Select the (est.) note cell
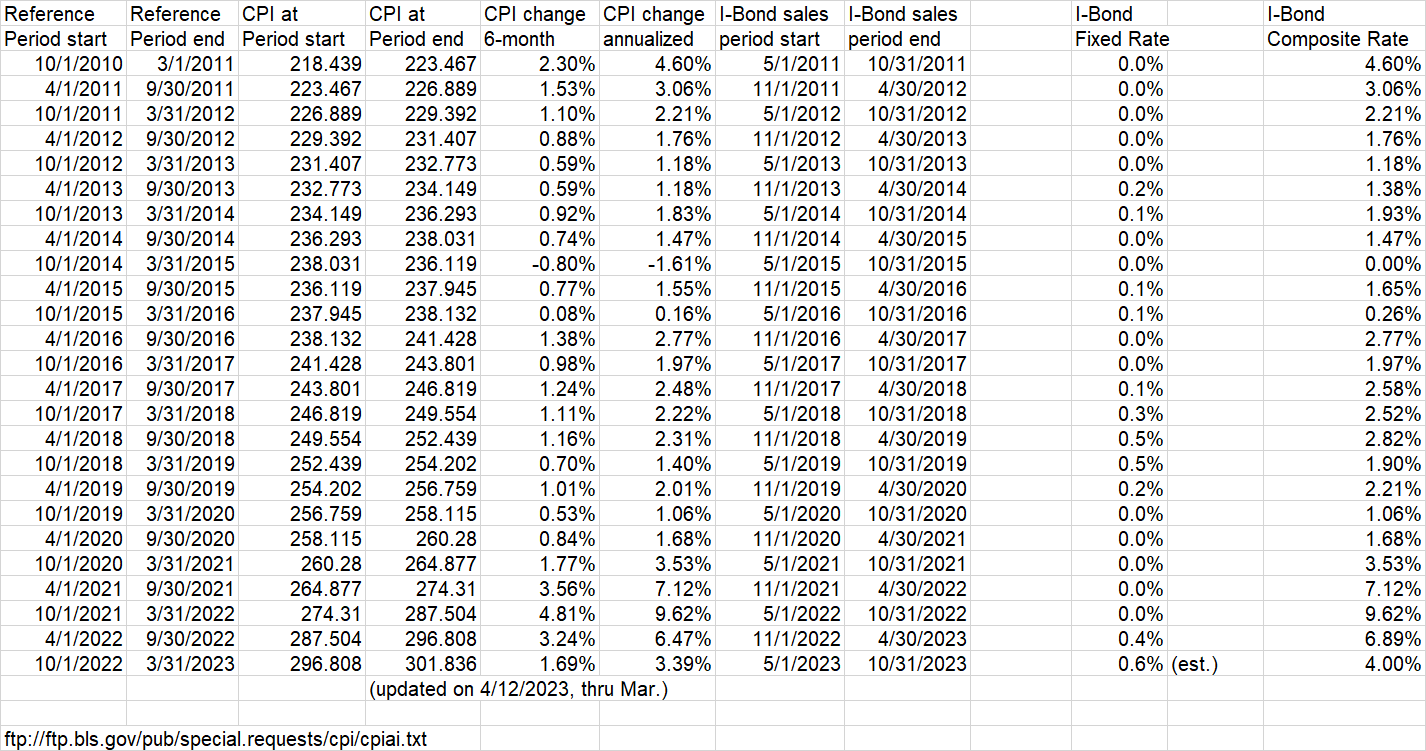The image size is (1426, 751). [x=1215, y=664]
